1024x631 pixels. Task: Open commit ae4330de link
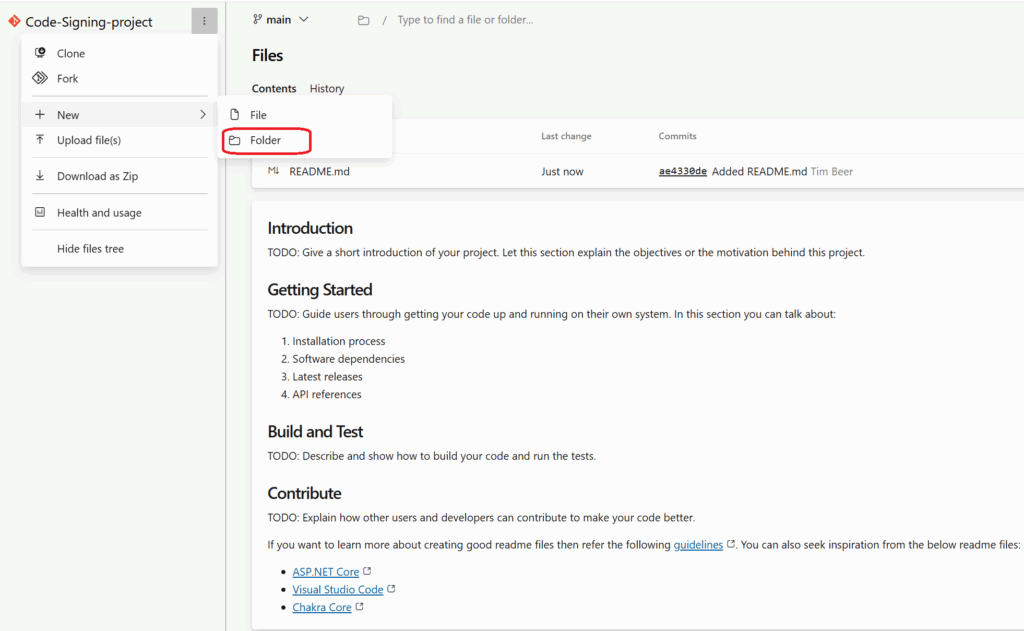(x=682, y=171)
